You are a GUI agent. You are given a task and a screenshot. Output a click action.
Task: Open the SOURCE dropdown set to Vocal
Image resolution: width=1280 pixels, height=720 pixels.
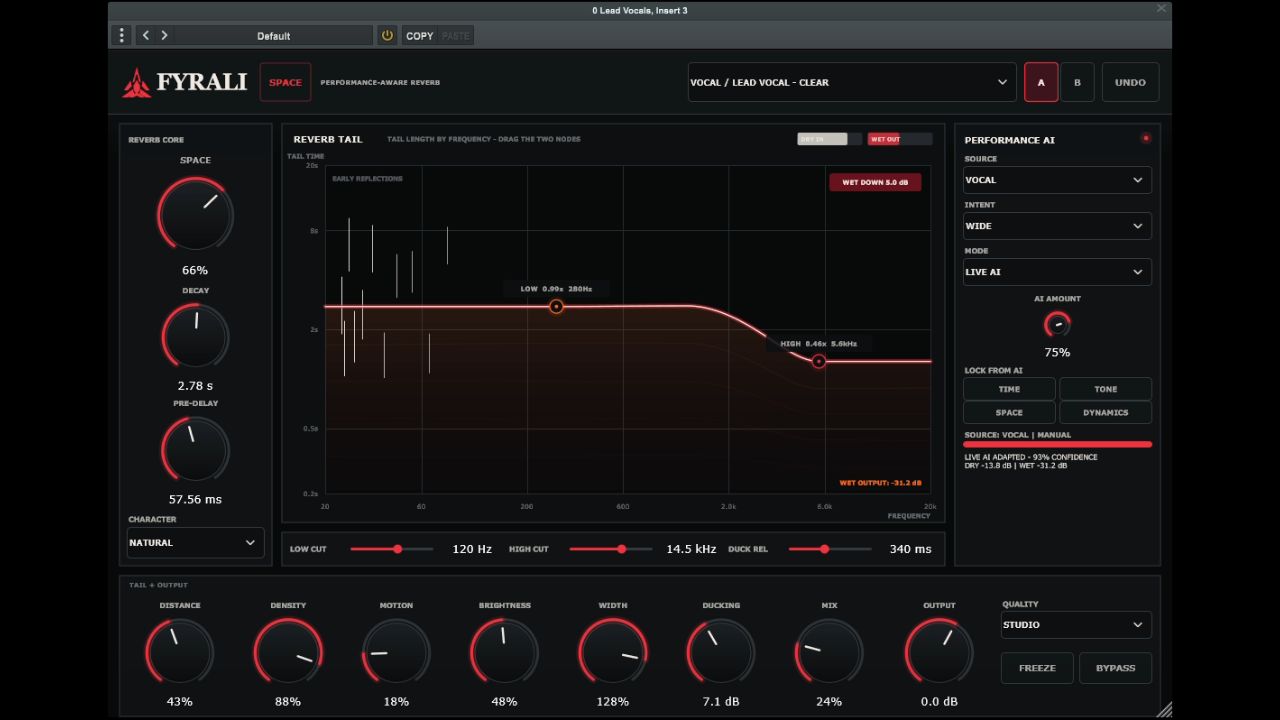1057,180
